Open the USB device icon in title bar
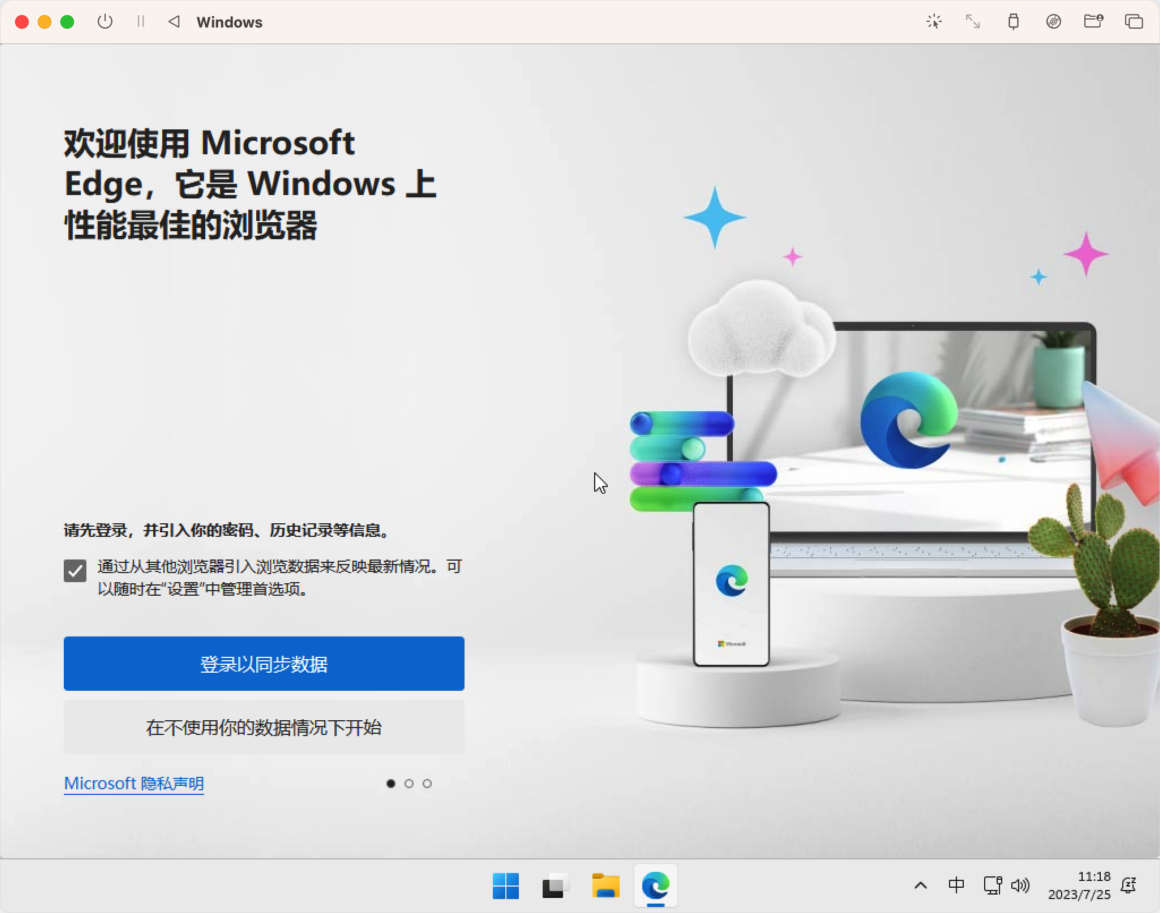The height and width of the screenshot is (913, 1160). 1014,21
